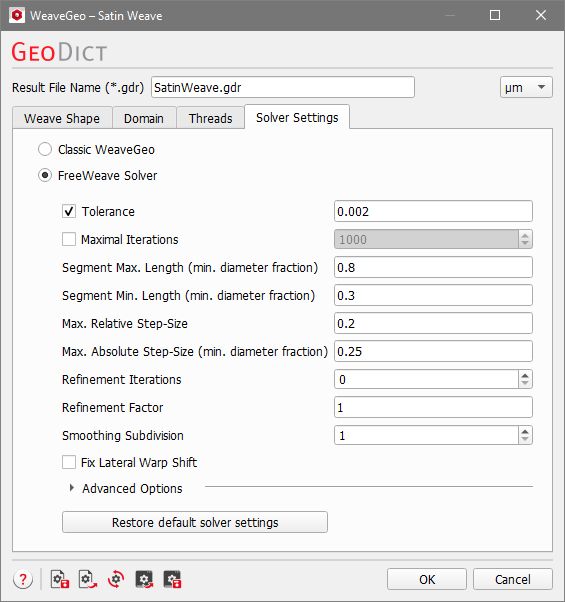The height and width of the screenshot is (602, 565).
Task: Select the Solver Settings tab
Action: coord(297,117)
